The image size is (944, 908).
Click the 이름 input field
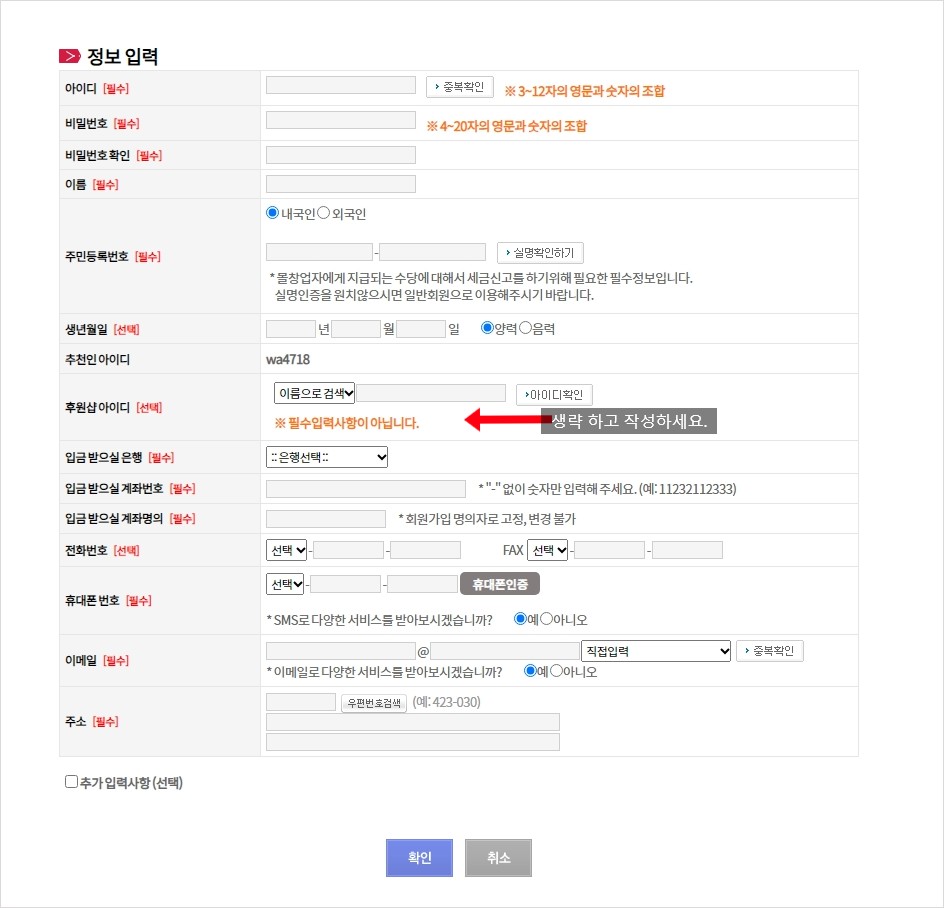[x=341, y=184]
